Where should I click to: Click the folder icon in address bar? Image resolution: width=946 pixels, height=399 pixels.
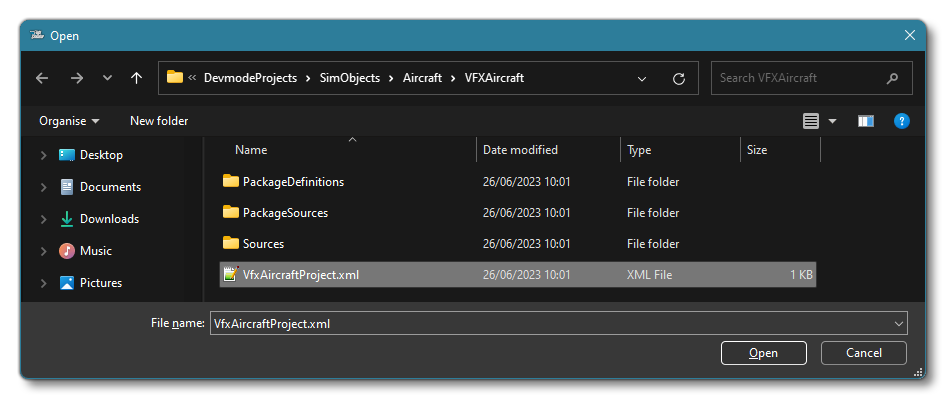[175, 77]
